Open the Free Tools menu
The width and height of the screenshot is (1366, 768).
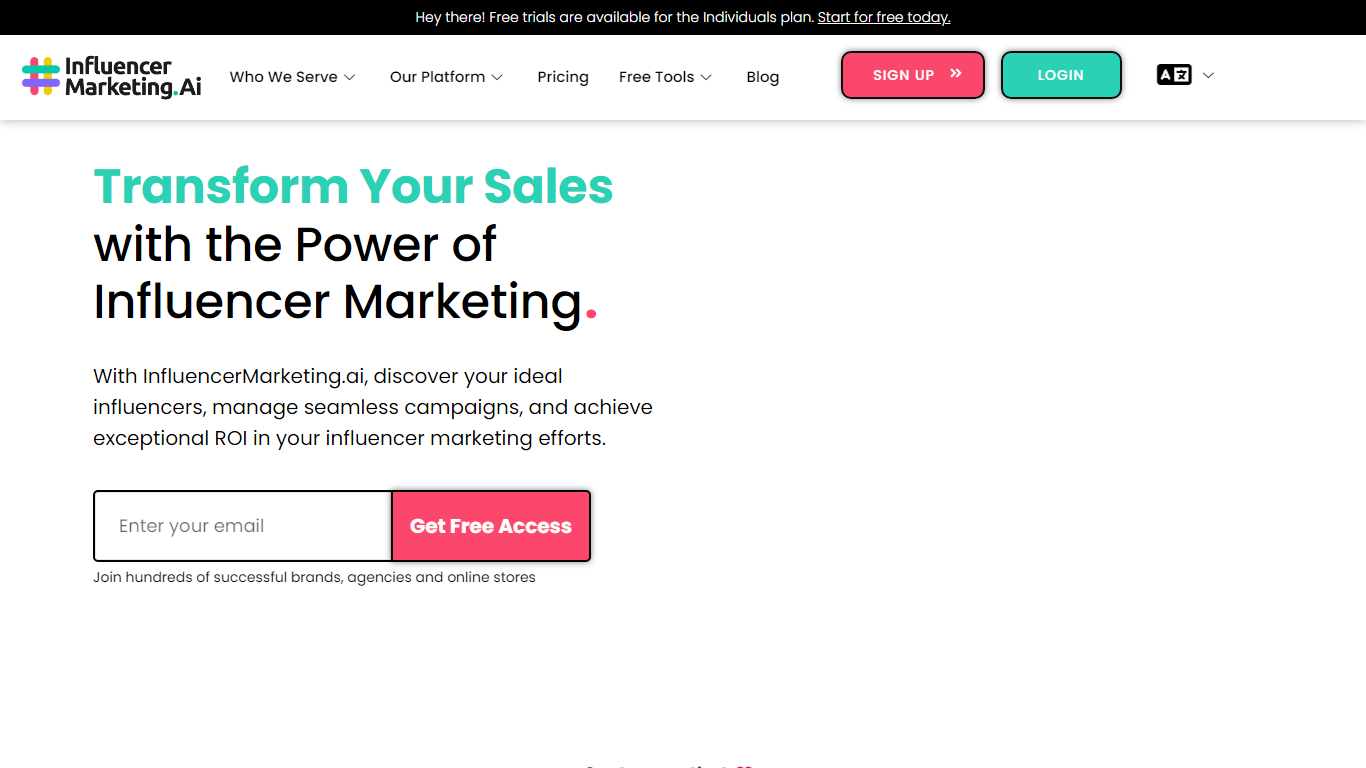pyautogui.click(x=656, y=77)
